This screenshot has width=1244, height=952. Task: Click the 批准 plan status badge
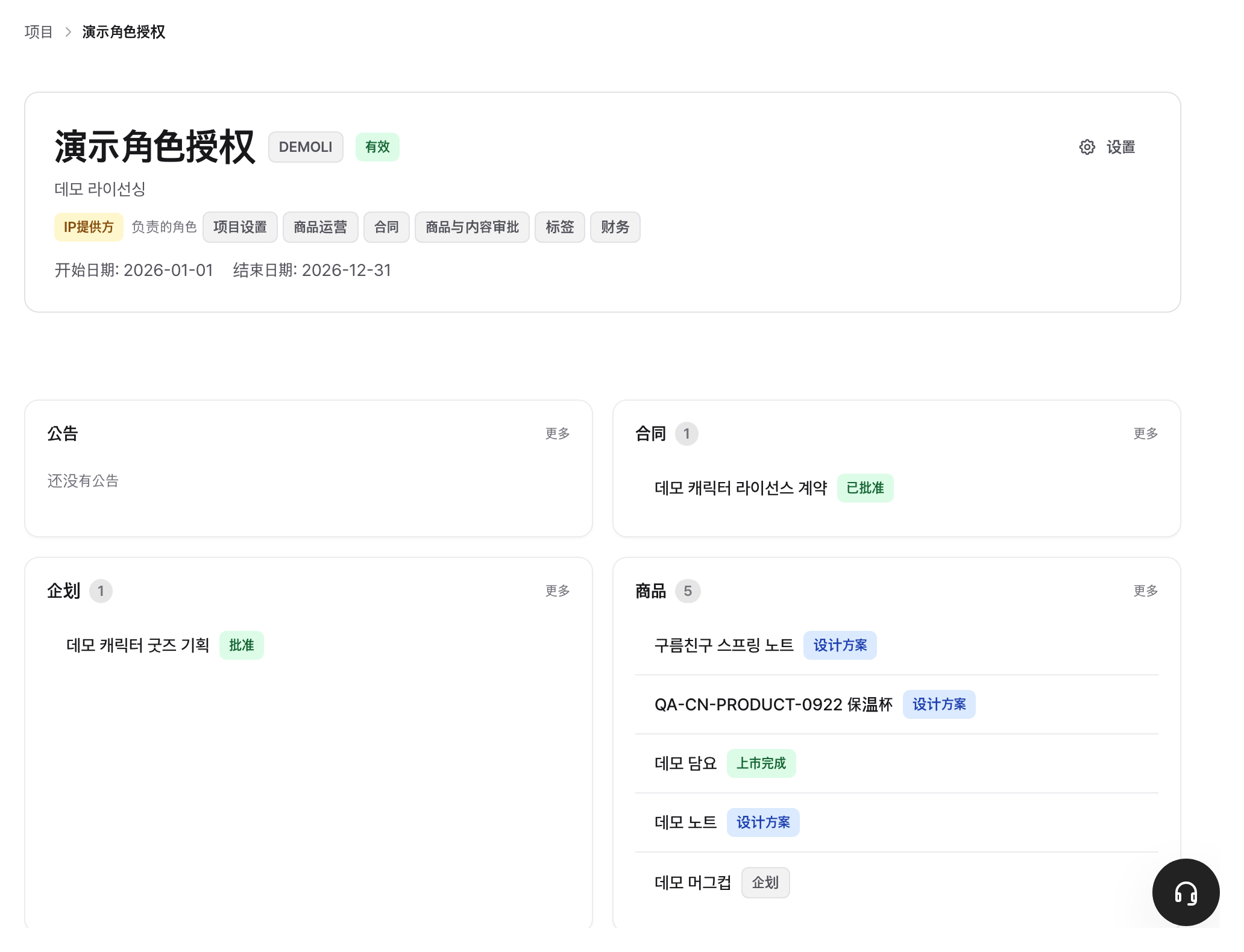pos(241,645)
